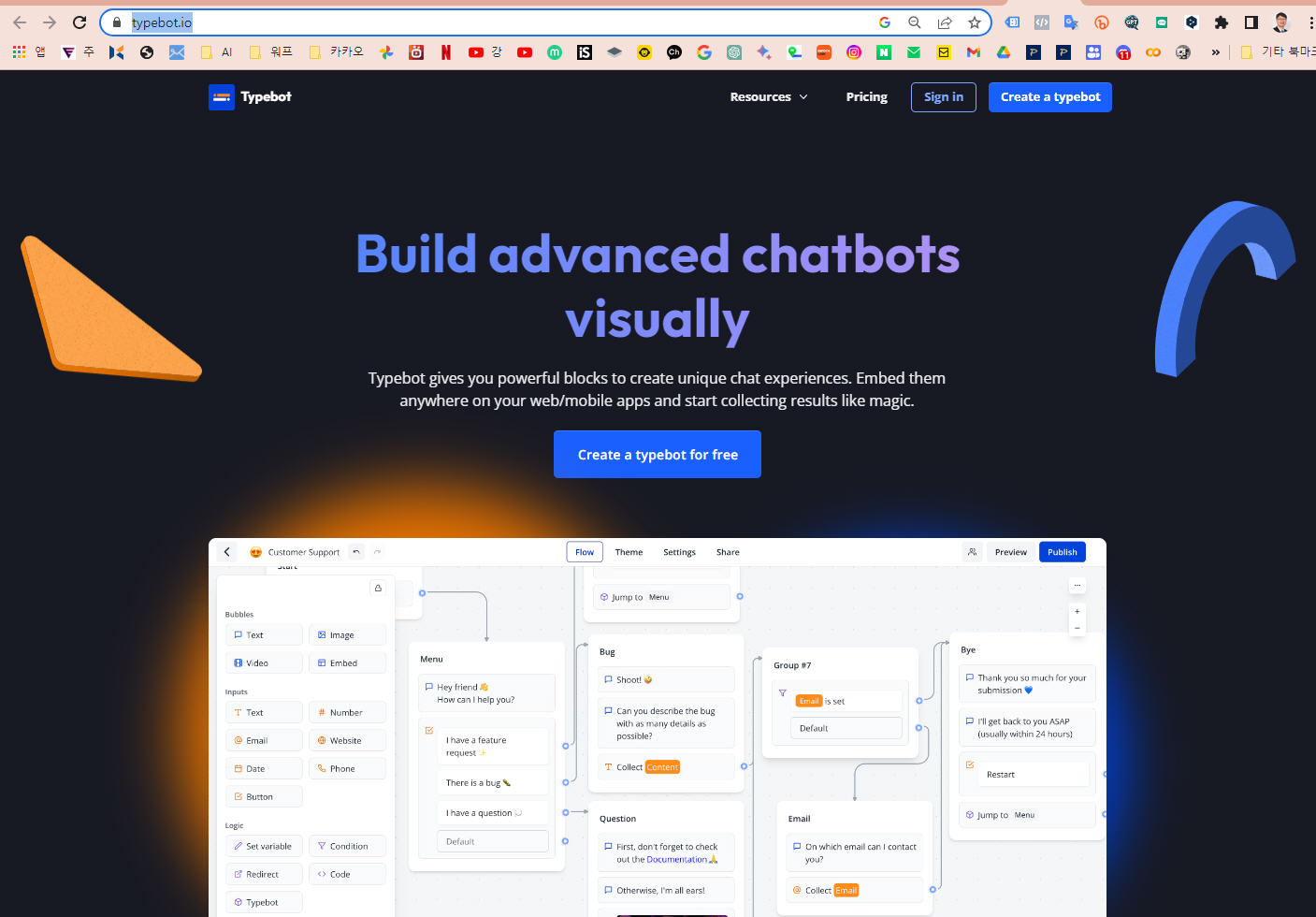The image size is (1316, 917).
Task: Select the Embed bubble block
Action: [x=347, y=662]
